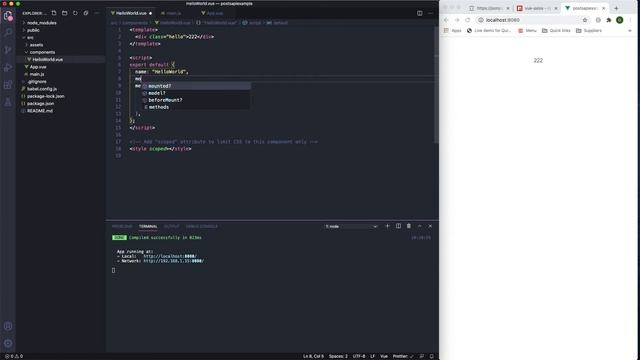Reload the localhost page in Chrome

point(468,20)
